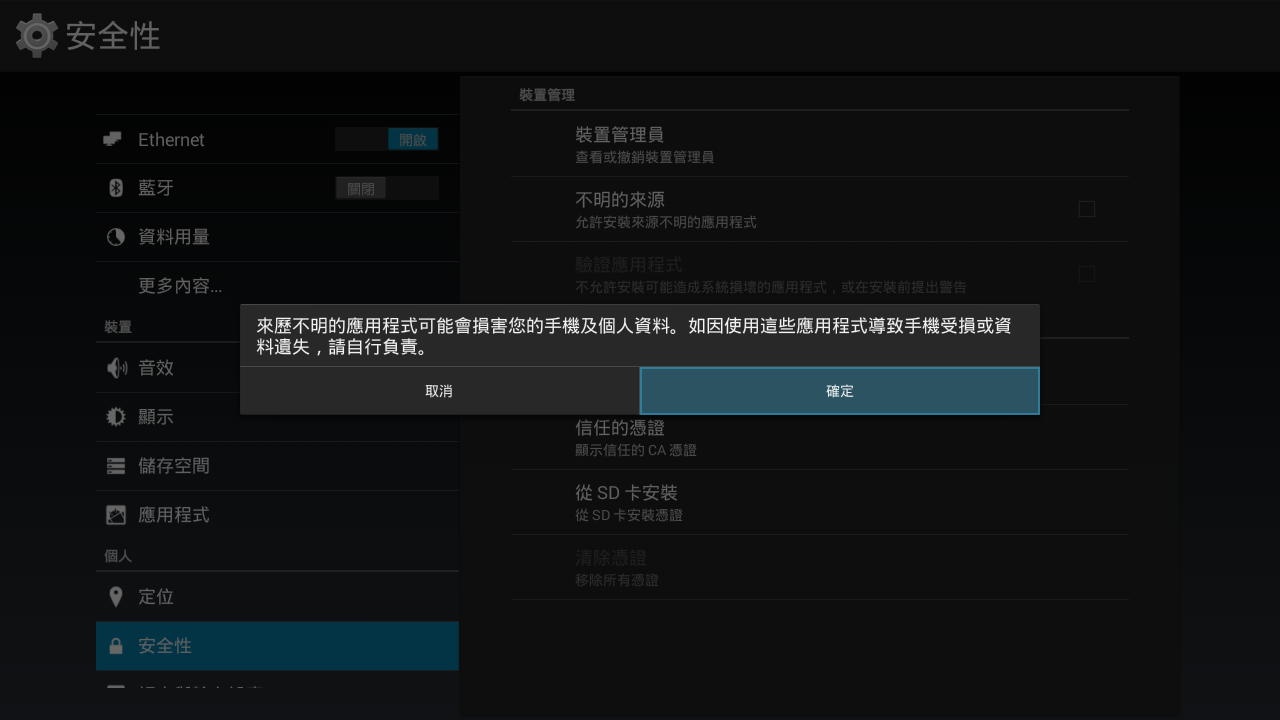1280x720 pixels.
Task: Select 從 SD 卡安裝 option
Action: tap(820, 502)
